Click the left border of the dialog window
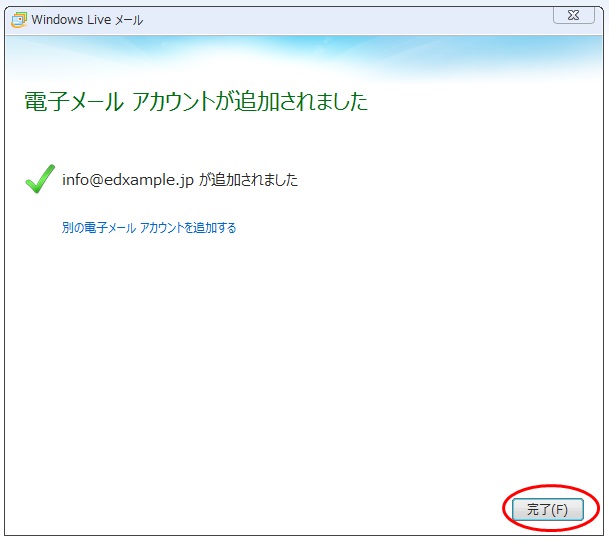Viewport: 609px width, 542px height. (3, 300)
